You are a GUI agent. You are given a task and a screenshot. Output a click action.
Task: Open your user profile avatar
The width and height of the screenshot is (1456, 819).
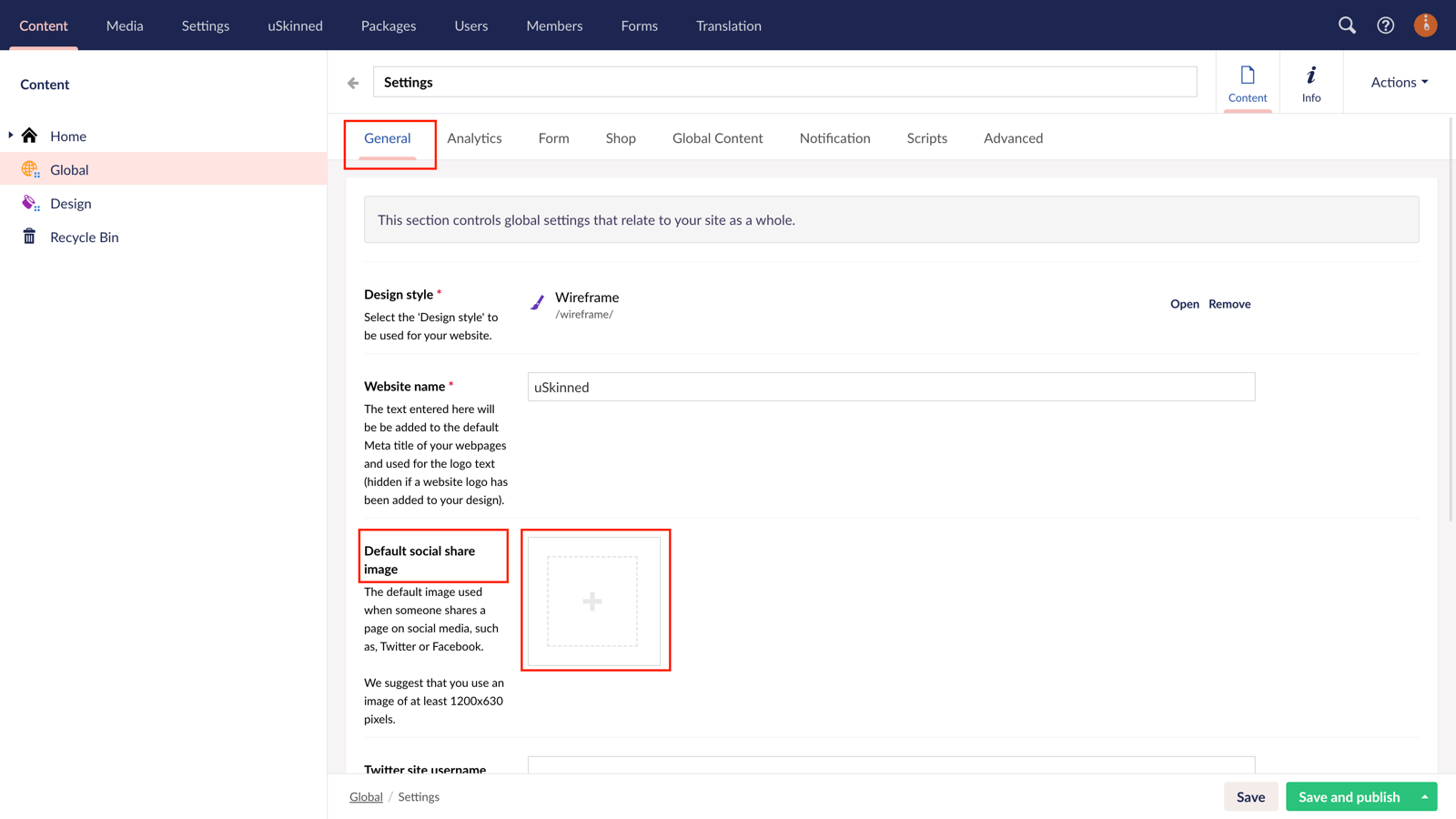[1425, 25]
